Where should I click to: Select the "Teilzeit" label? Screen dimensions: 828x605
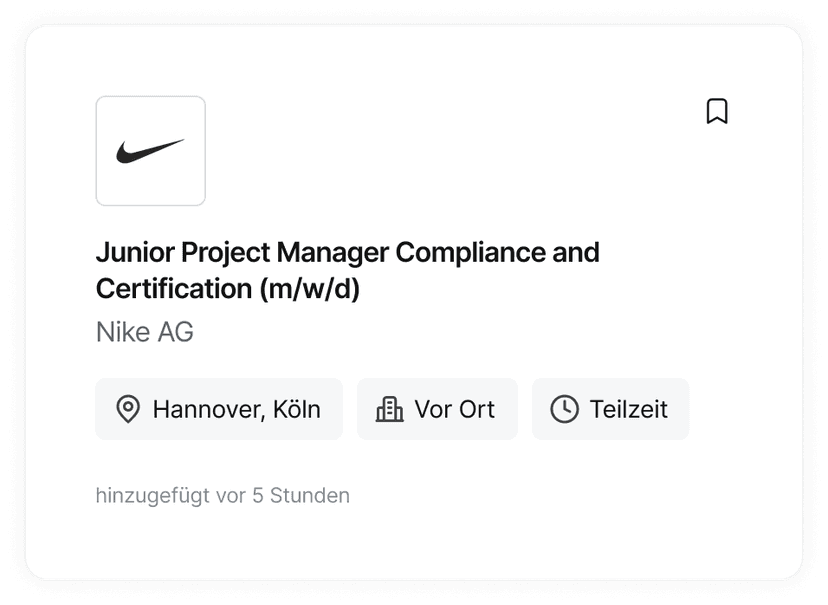pyautogui.click(x=629, y=409)
